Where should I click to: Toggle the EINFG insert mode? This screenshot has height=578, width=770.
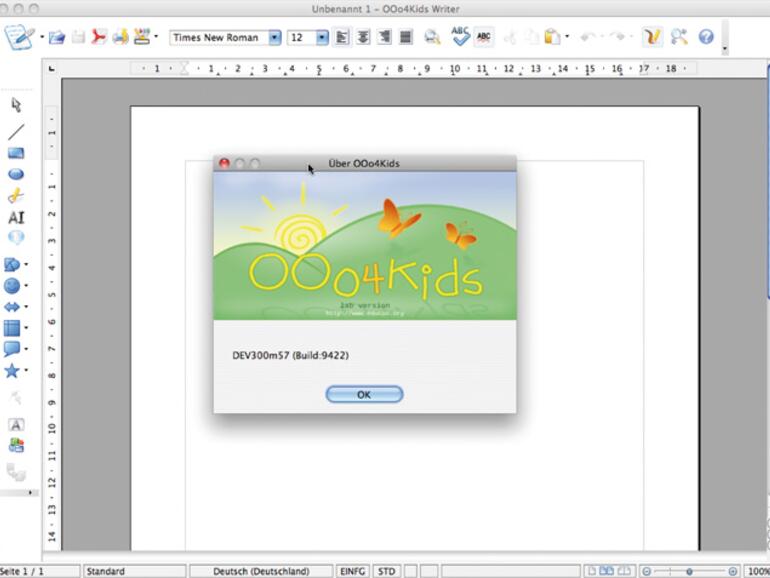coord(353,572)
